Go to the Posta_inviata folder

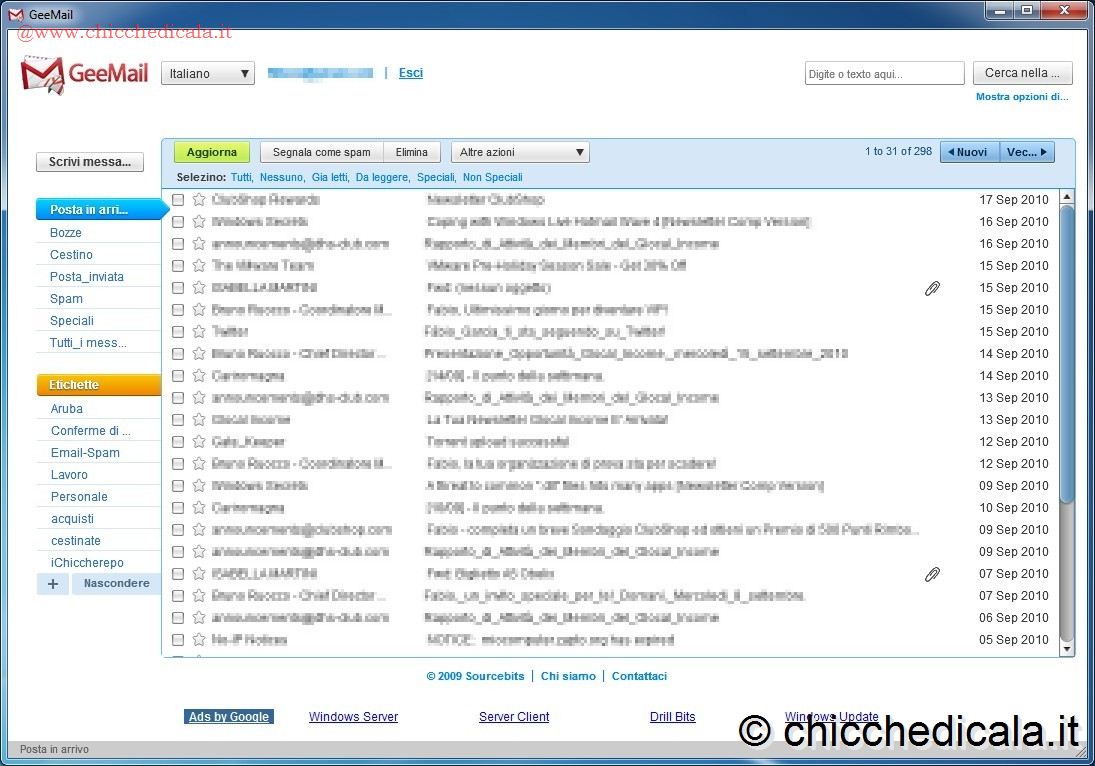click(x=87, y=277)
